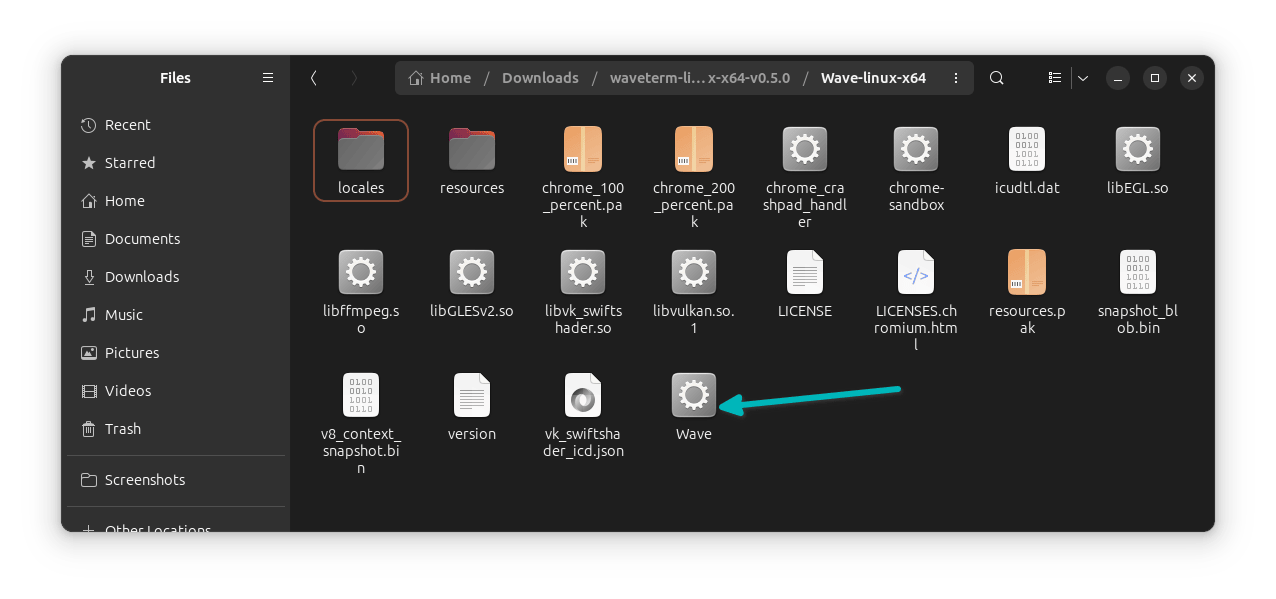Navigate to the waveterm-linux breadcrumb folder
The height and width of the screenshot is (599, 1276).
699,78
